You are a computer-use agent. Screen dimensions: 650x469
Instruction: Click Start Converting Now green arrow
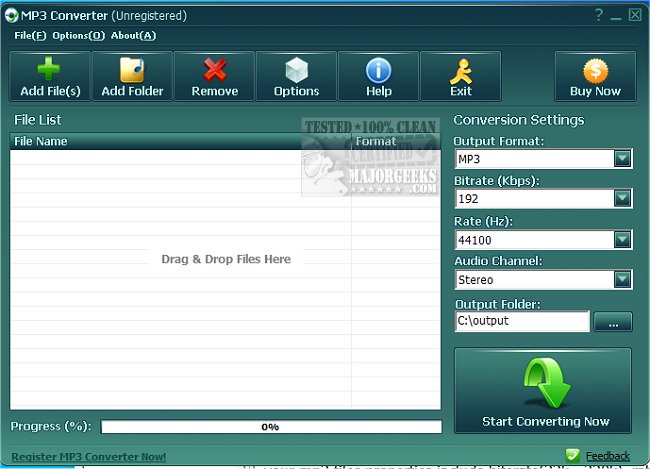click(543, 391)
